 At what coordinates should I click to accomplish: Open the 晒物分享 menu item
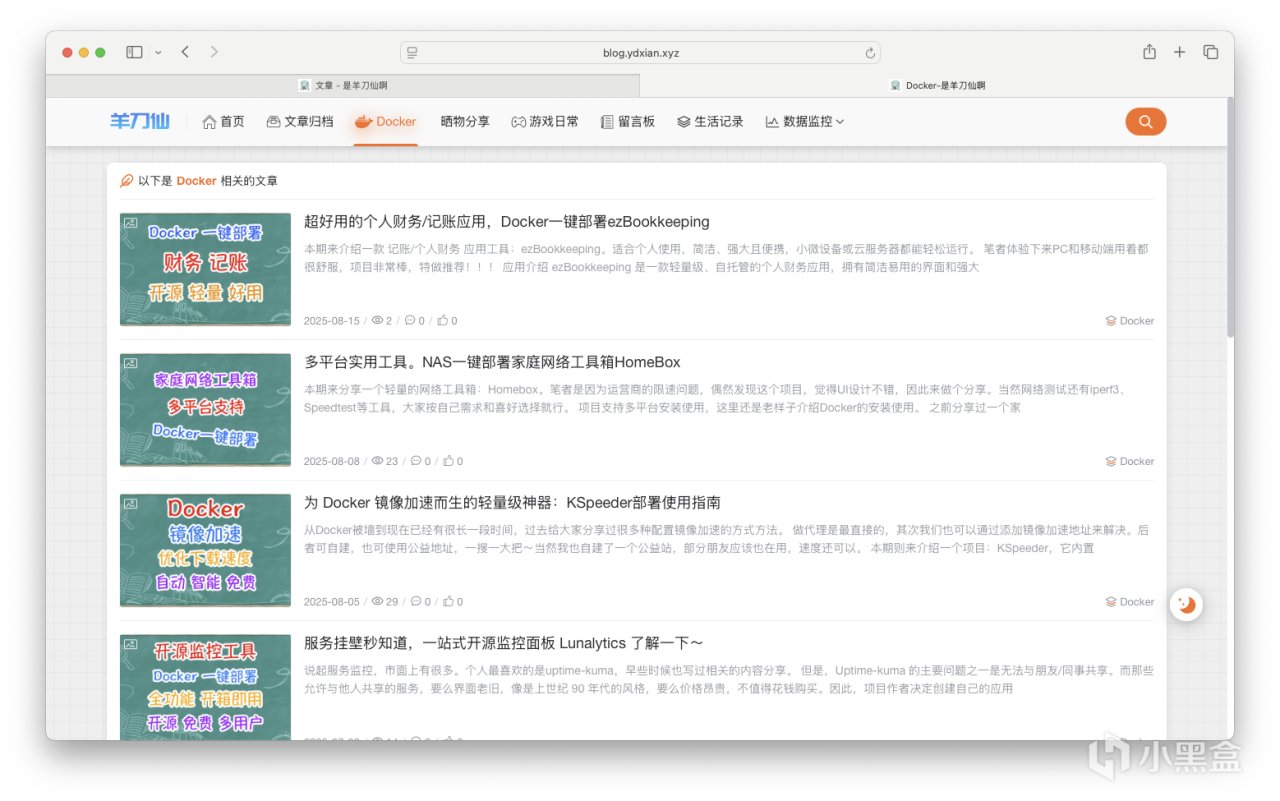point(465,121)
